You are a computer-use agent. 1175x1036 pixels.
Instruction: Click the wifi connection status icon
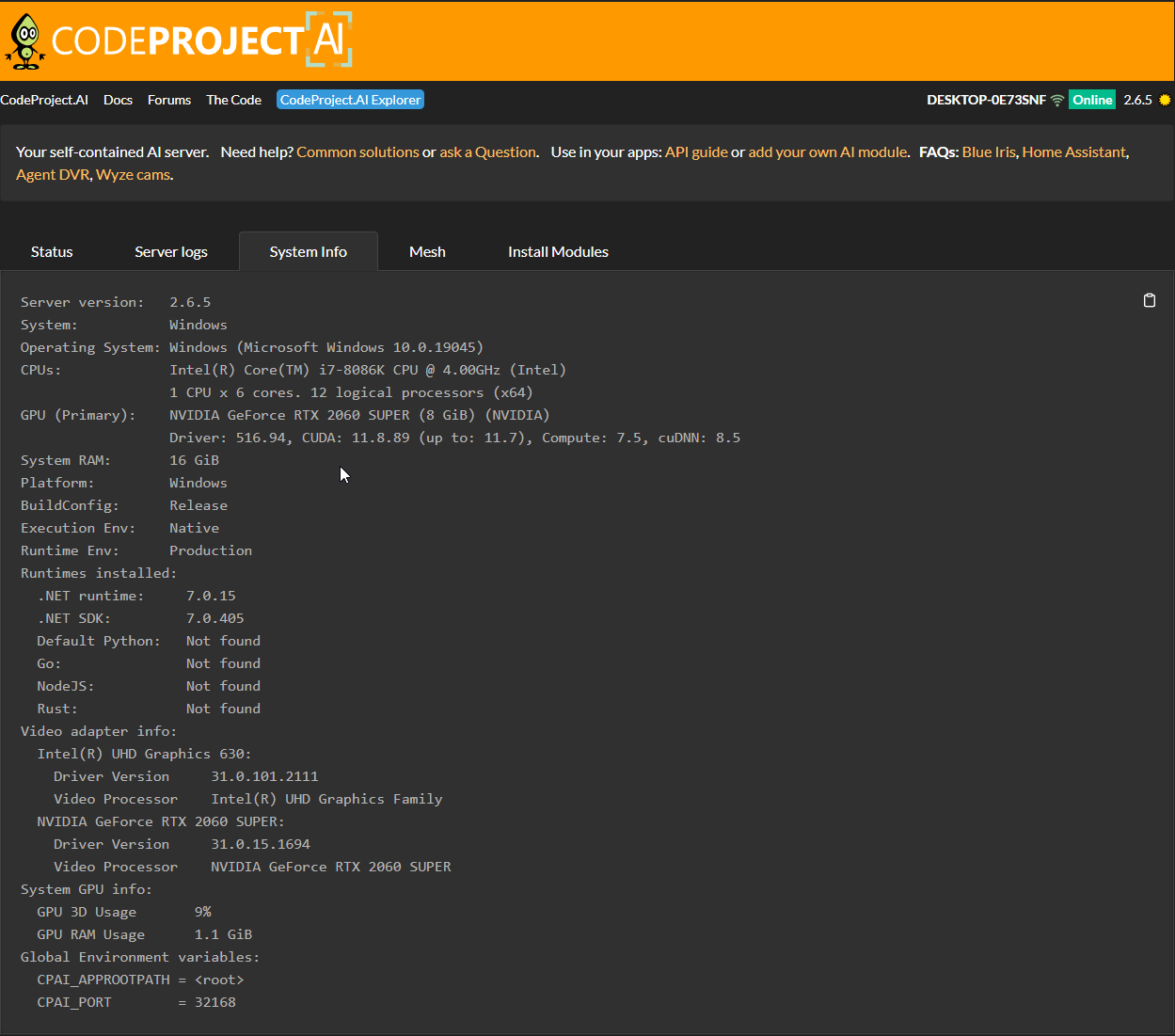pyautogui.click(x=1057, y=100)
